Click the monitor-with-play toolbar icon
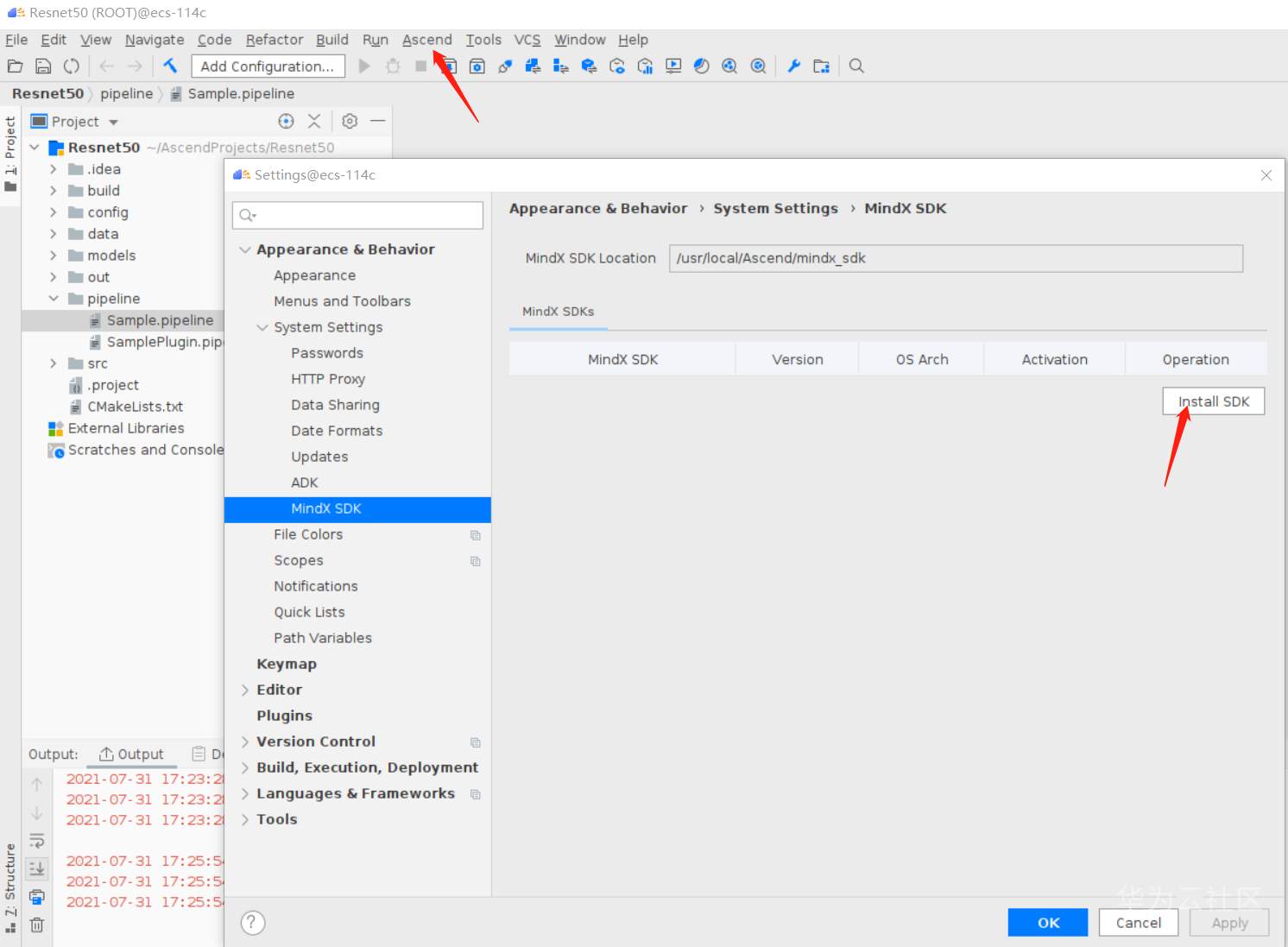This screenshot has width=1288, height=947. point(673,66)
